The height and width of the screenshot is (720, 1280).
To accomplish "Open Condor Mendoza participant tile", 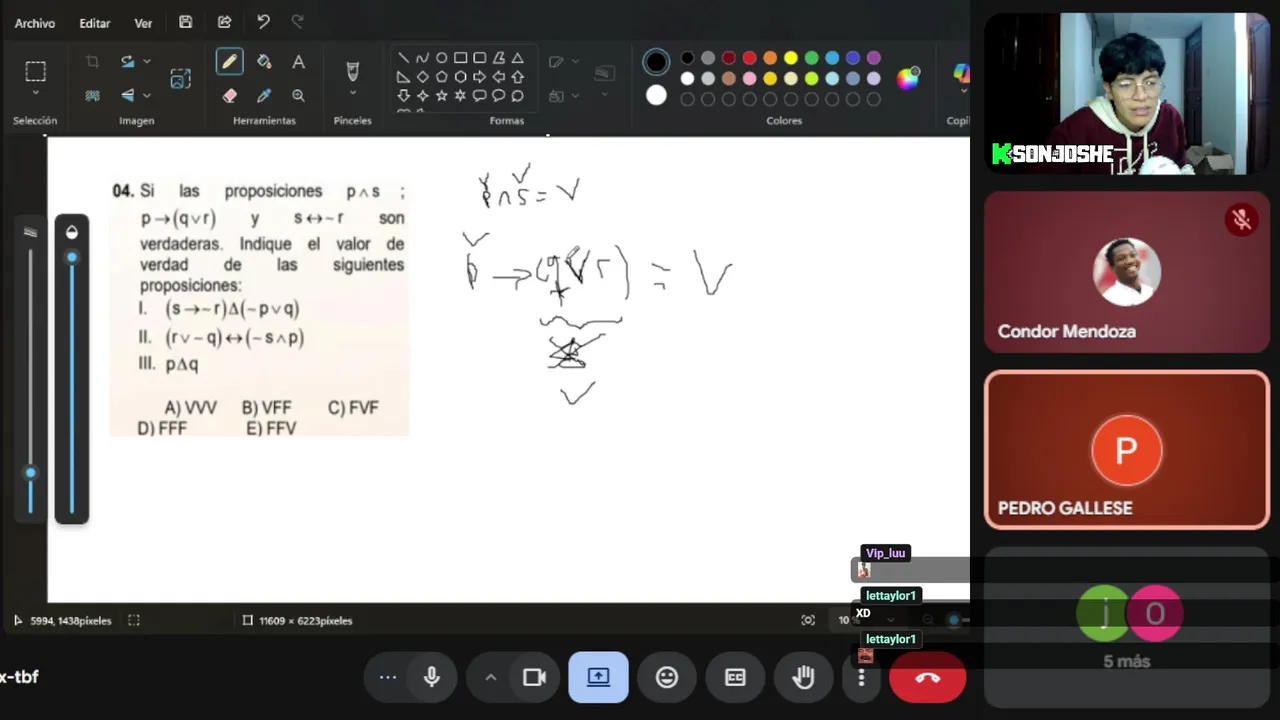I will 1127,272.
